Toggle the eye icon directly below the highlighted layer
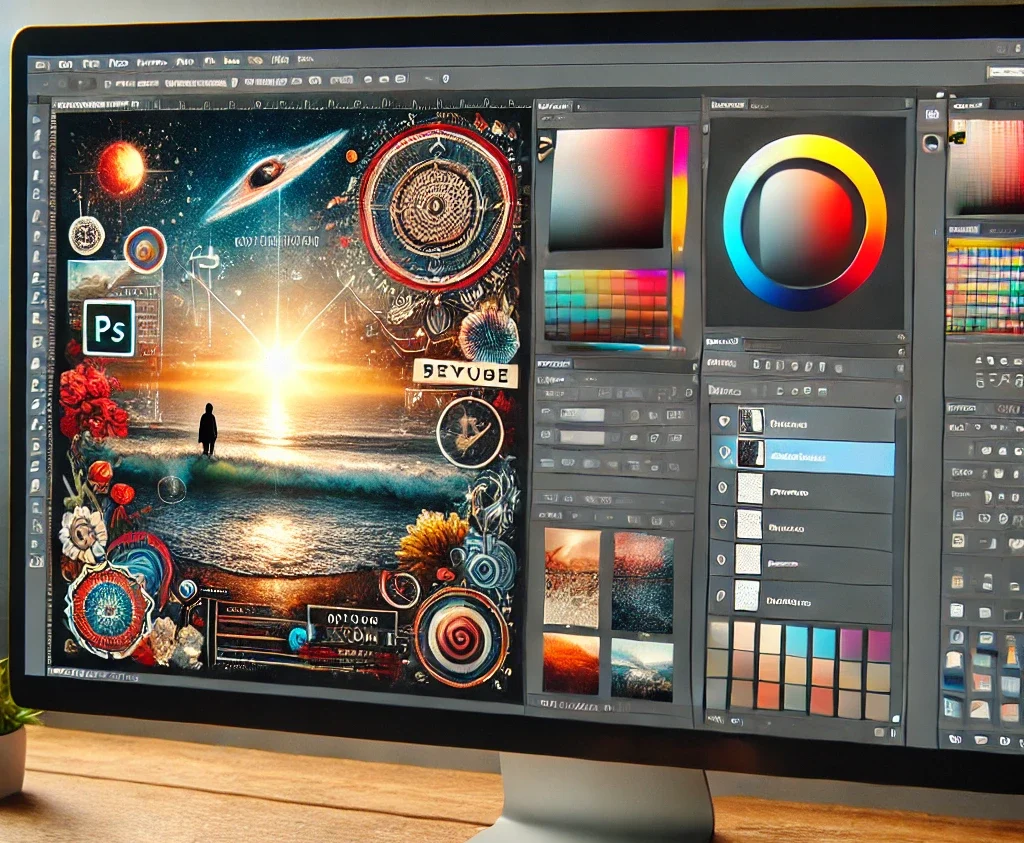Image resolution: width=1024 pixels, height=843 pixels. (x=722, y=487)
